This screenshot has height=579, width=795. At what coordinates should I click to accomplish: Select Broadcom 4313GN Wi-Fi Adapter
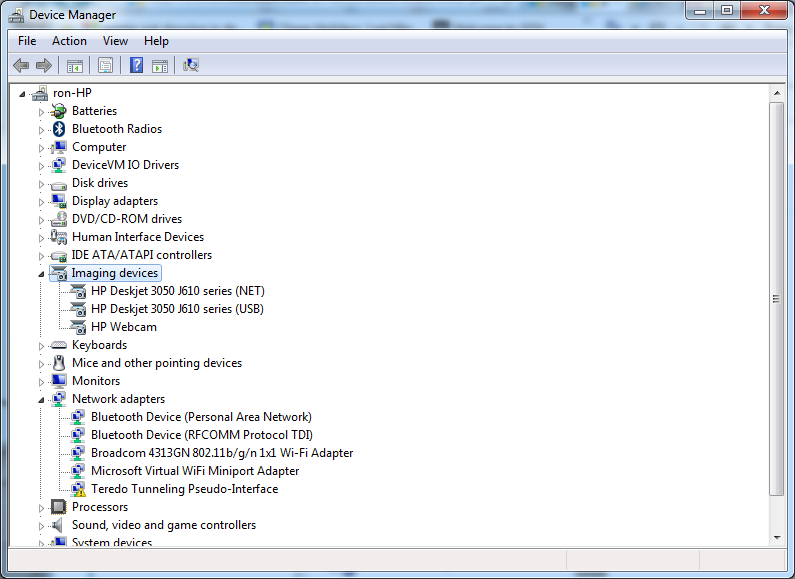[222, 453]
